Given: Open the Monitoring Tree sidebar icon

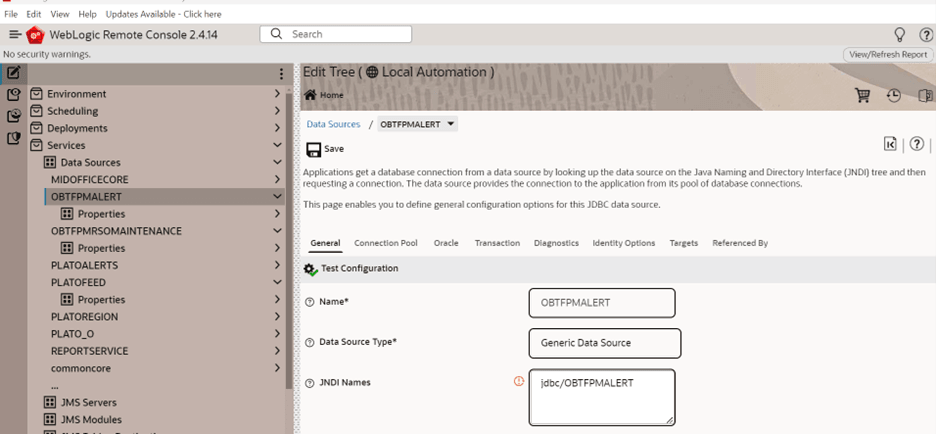Looking at the screenshot, I should tap(14, 116).
